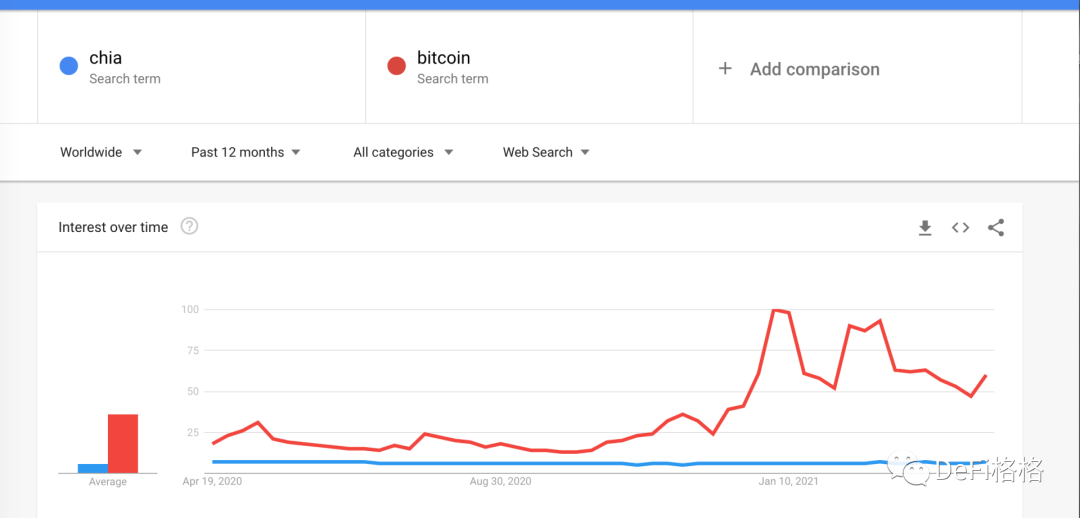Expand the Worldwide region dropdown
The width and height of the screenshot is (1080, 518).
101,152
